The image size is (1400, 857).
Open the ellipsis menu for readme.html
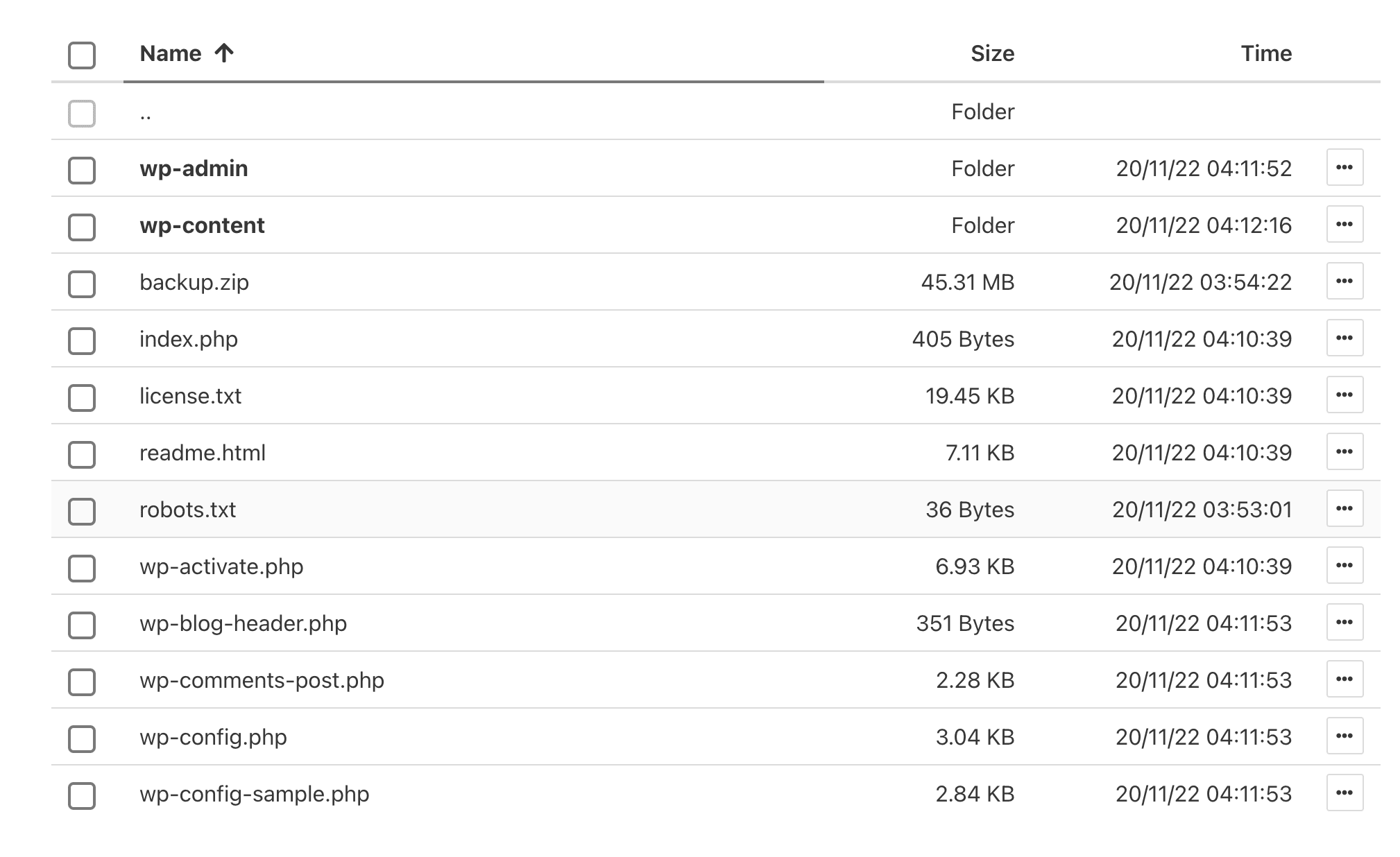[1344, 451]
